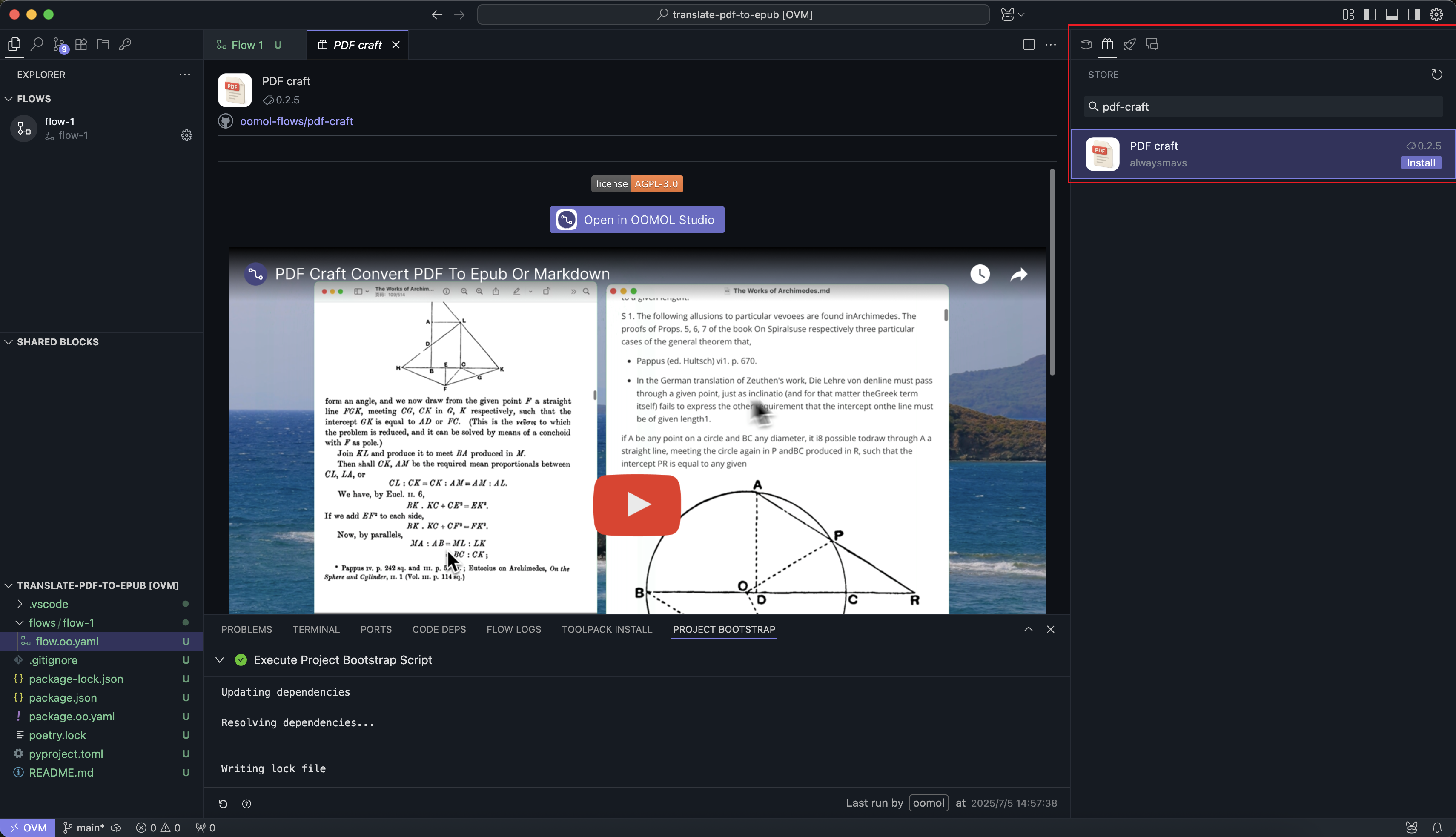Click flow-1 settings gear icon

187,135
